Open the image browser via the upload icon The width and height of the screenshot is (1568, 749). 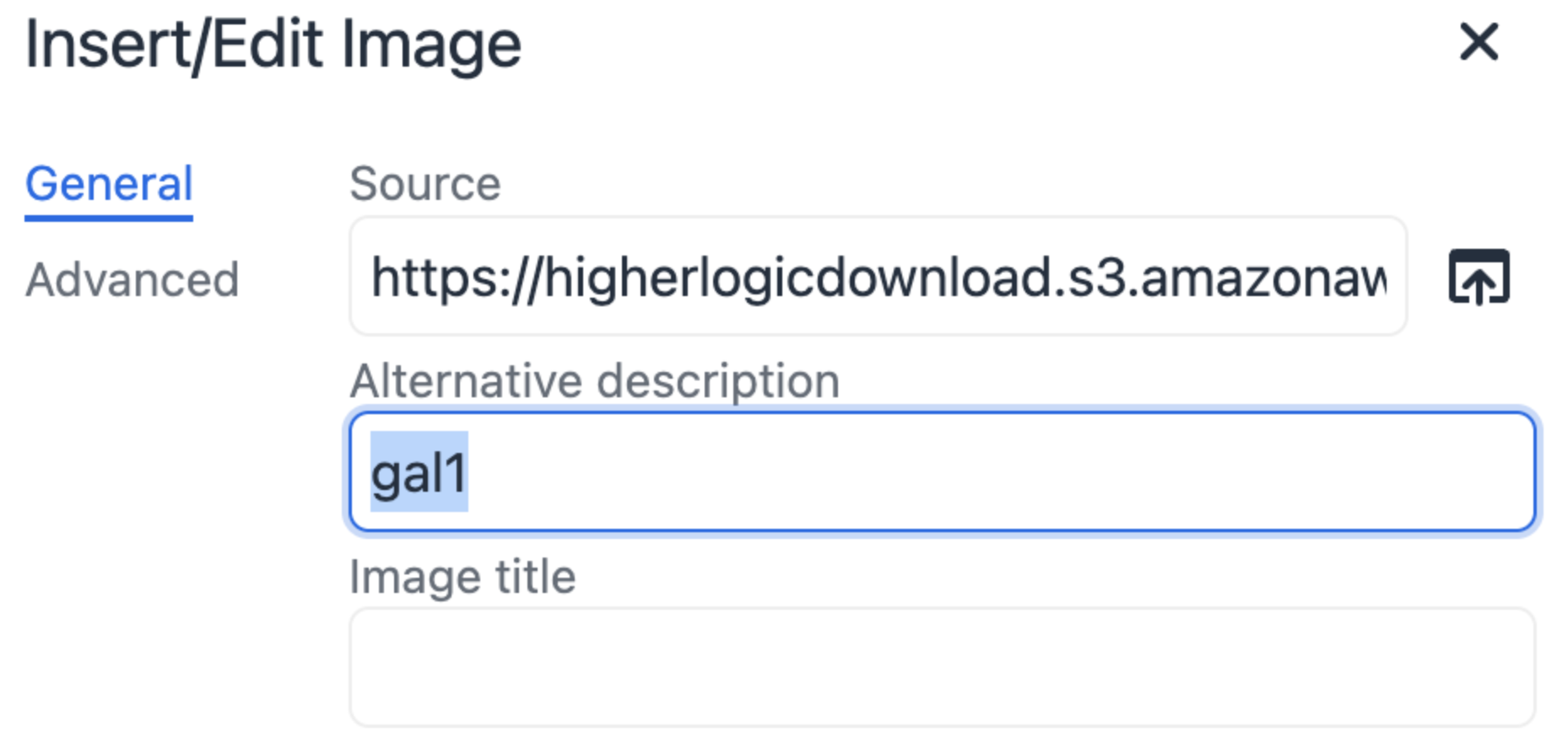[1477, 277]
